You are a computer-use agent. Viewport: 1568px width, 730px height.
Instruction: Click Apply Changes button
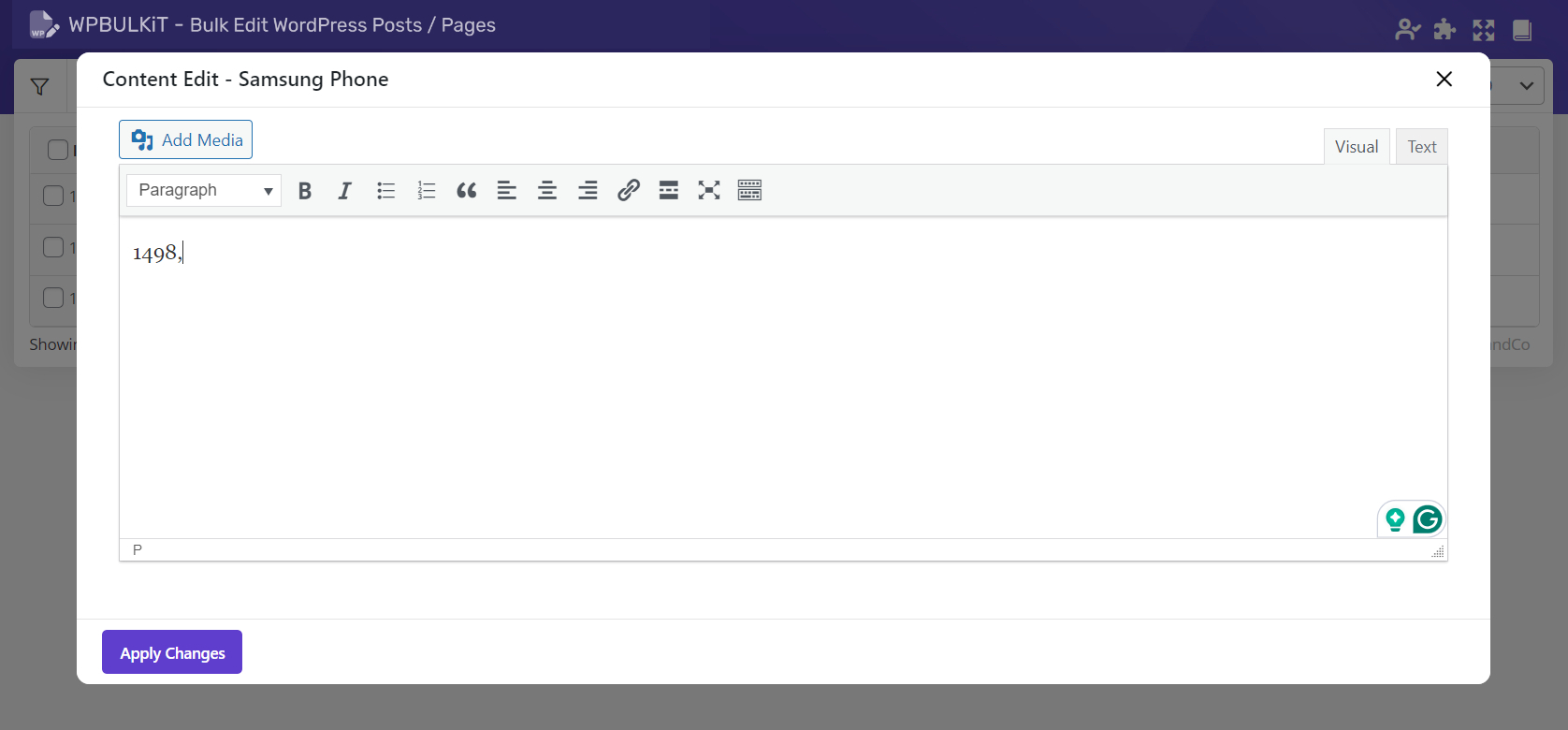pos(172,652)
